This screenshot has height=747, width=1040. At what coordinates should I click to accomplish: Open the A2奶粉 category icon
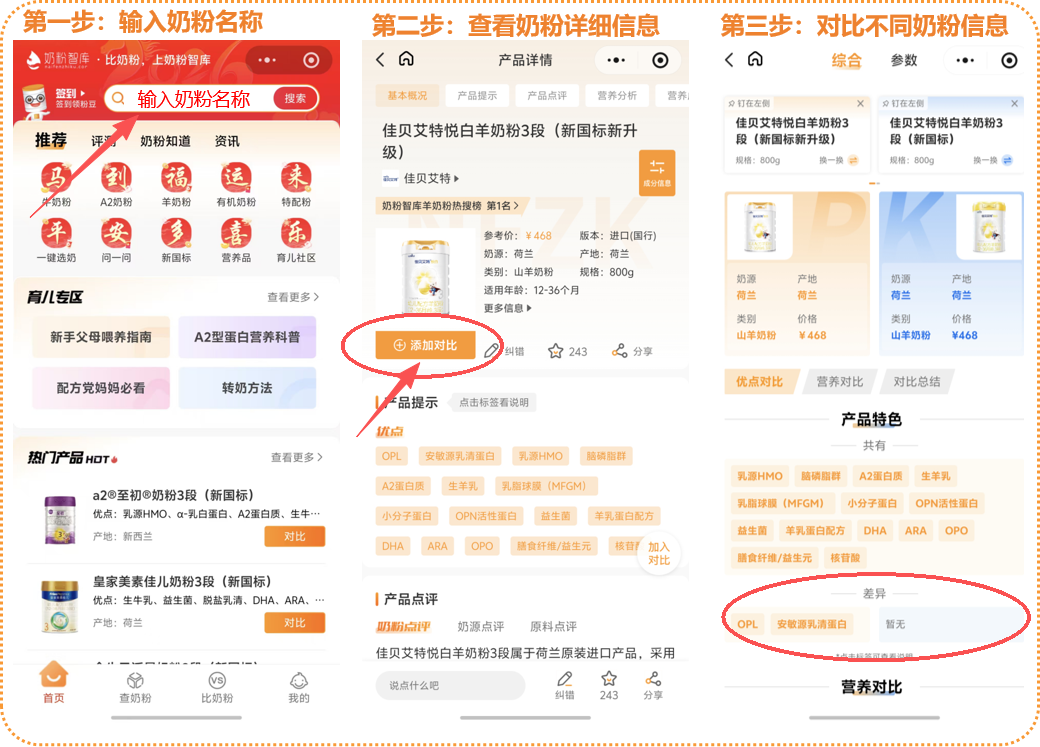[x=116, y=178]
